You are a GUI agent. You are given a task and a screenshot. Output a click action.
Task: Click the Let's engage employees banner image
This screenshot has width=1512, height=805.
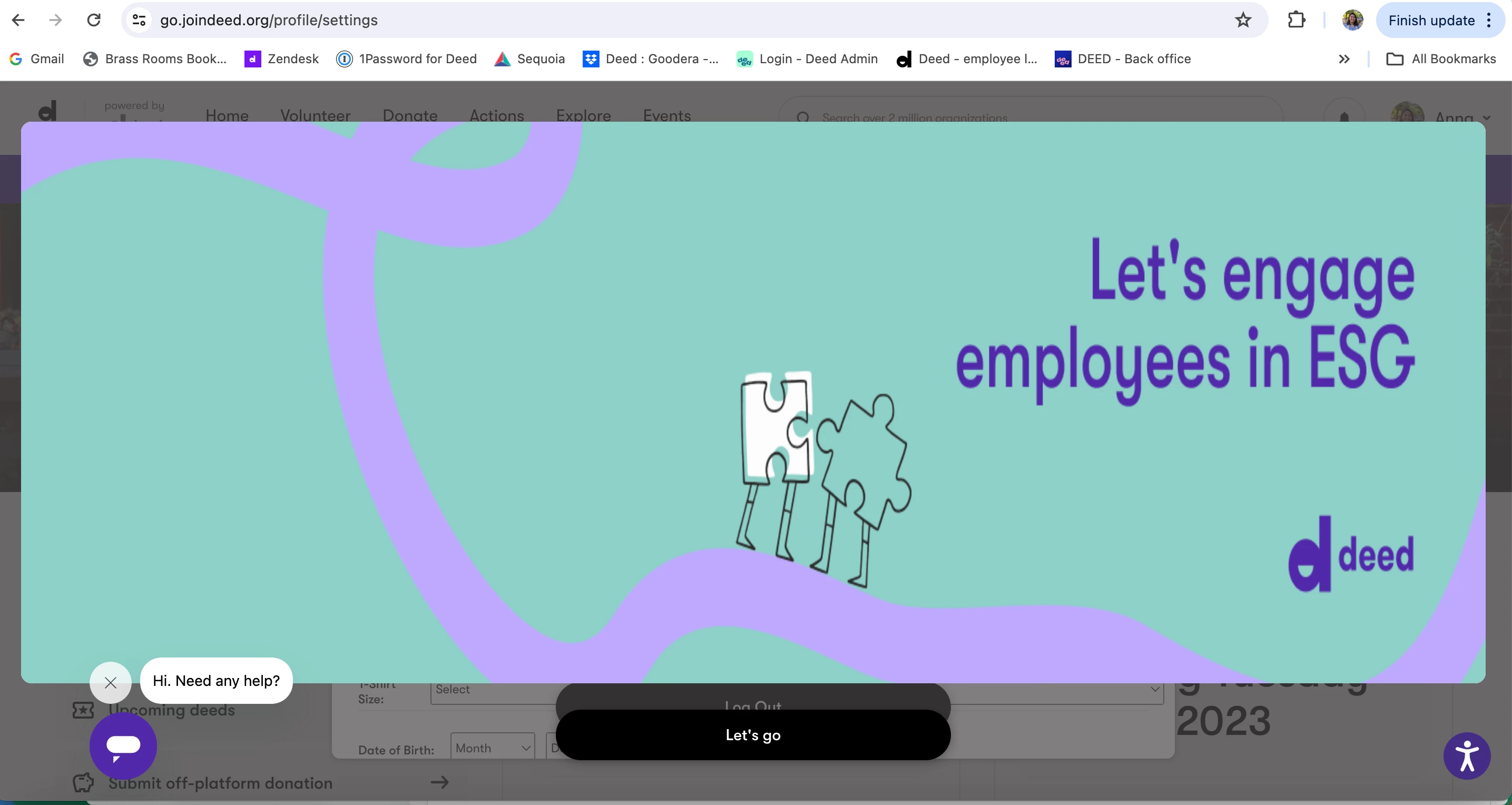pyautogui.click(x=753, y=402)
